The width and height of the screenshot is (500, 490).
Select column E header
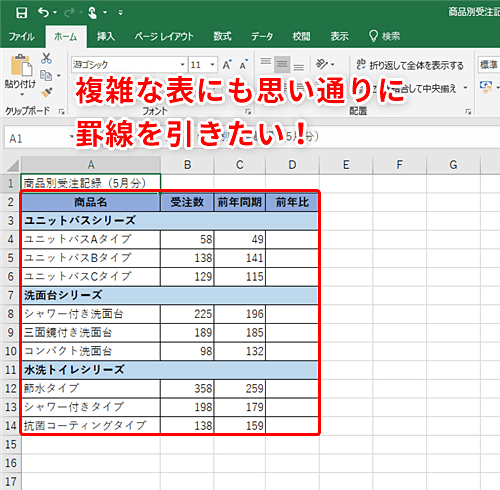(346, 165)
